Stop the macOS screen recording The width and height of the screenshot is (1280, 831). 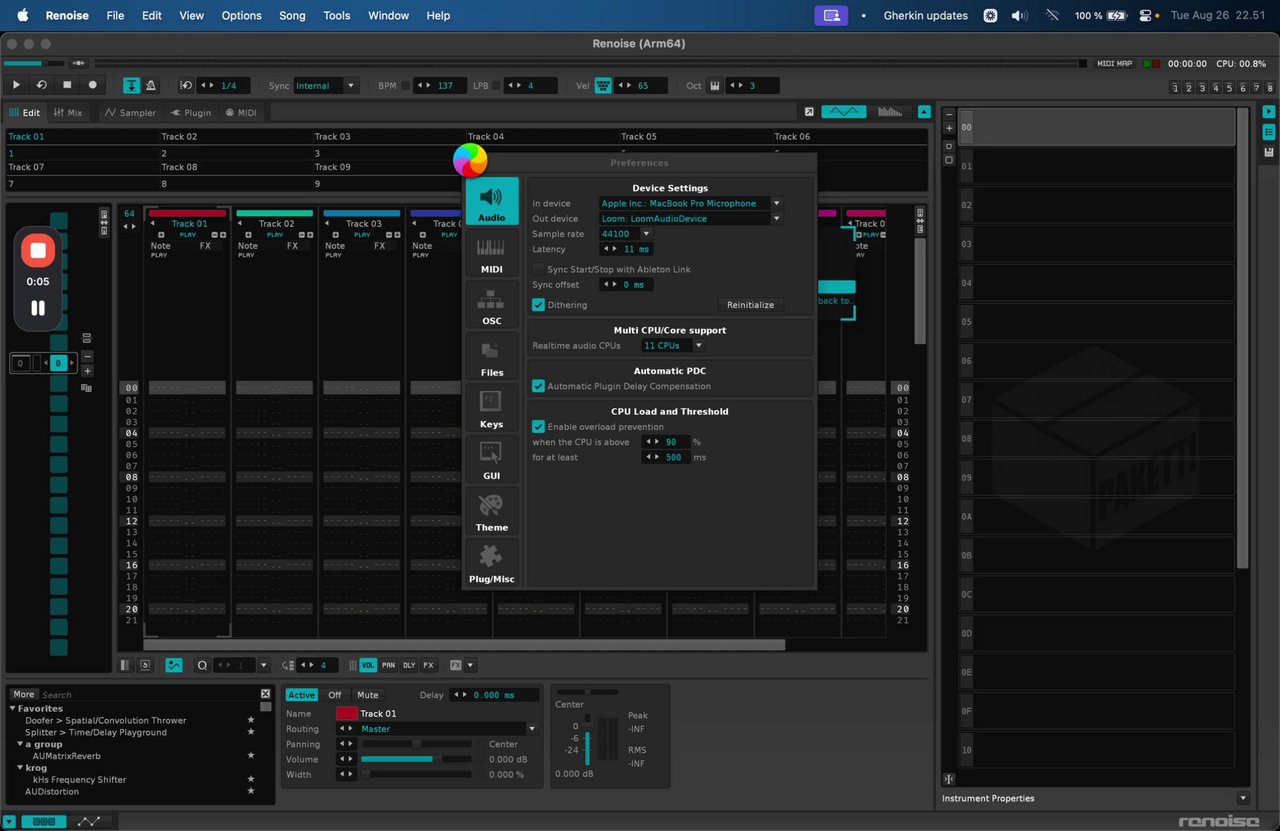click(x=37, y=250)
